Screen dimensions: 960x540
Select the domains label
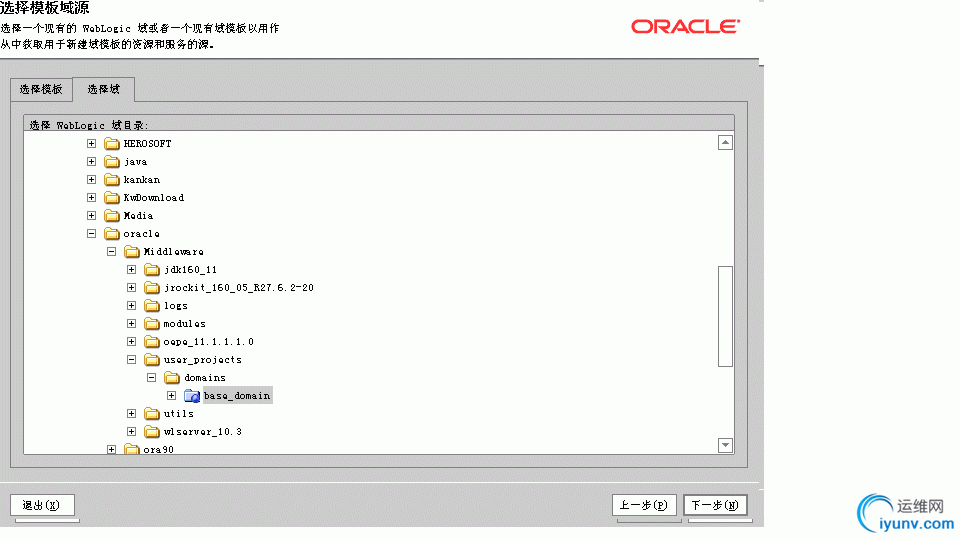click(x=205, y=378)
